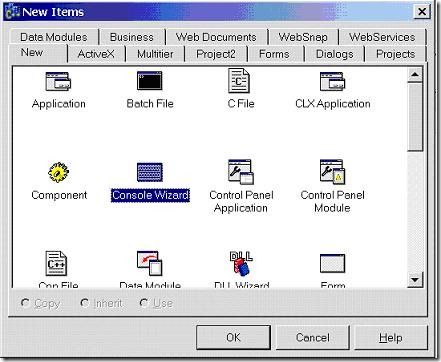The height and width of the screenshot is (362, 441).
Task: Open the WebSnap tab
Action: click(x=303, y=37)
